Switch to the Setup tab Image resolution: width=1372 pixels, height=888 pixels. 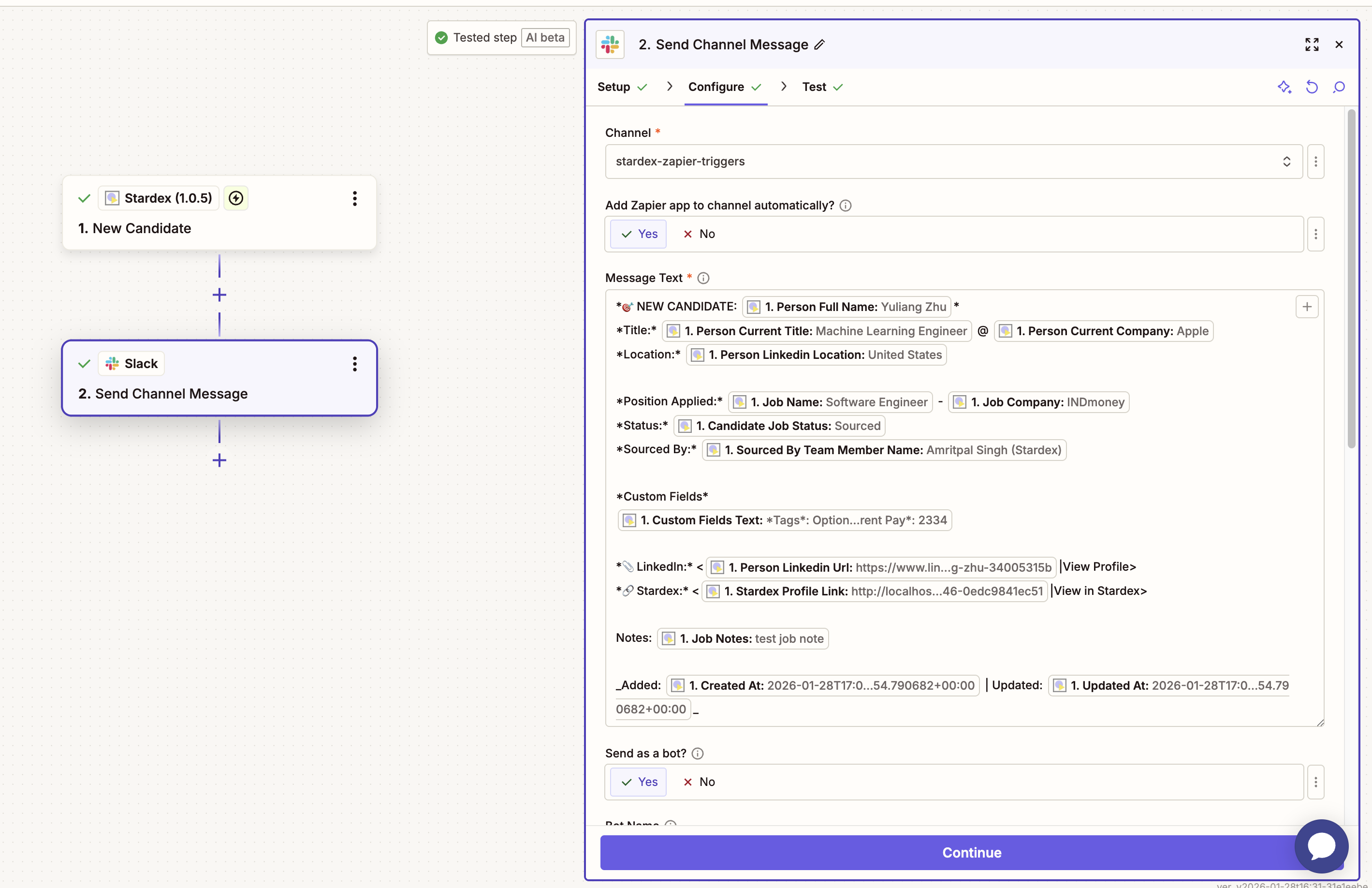(622, 87)
